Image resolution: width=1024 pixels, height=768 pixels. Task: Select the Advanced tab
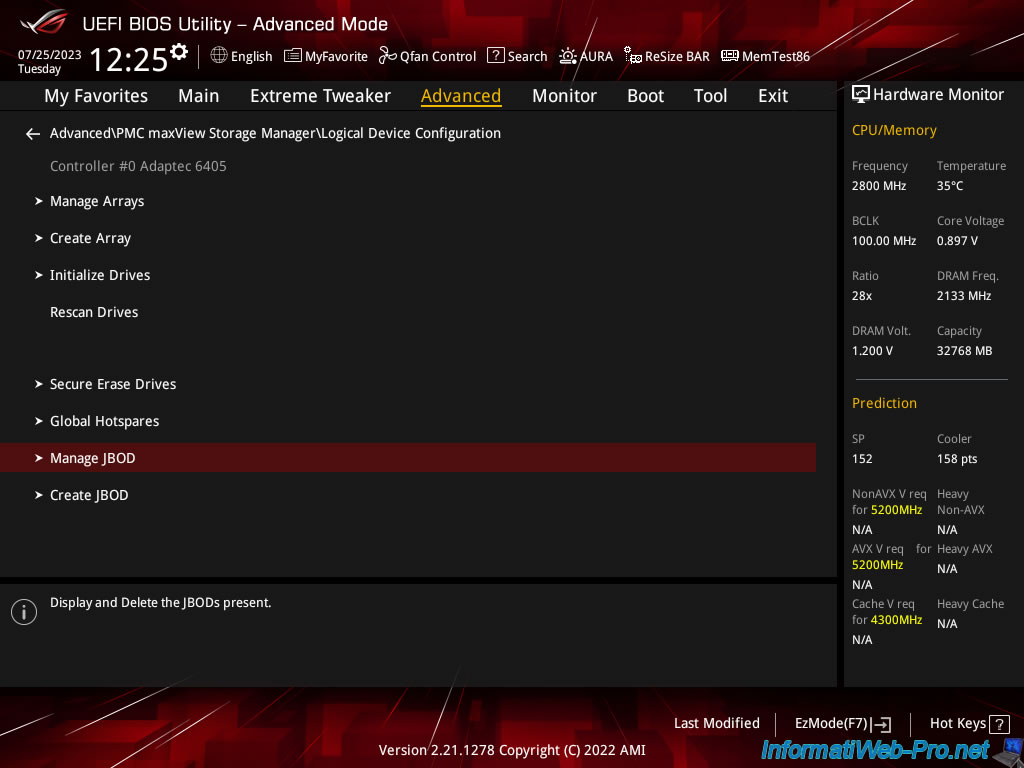461,96
